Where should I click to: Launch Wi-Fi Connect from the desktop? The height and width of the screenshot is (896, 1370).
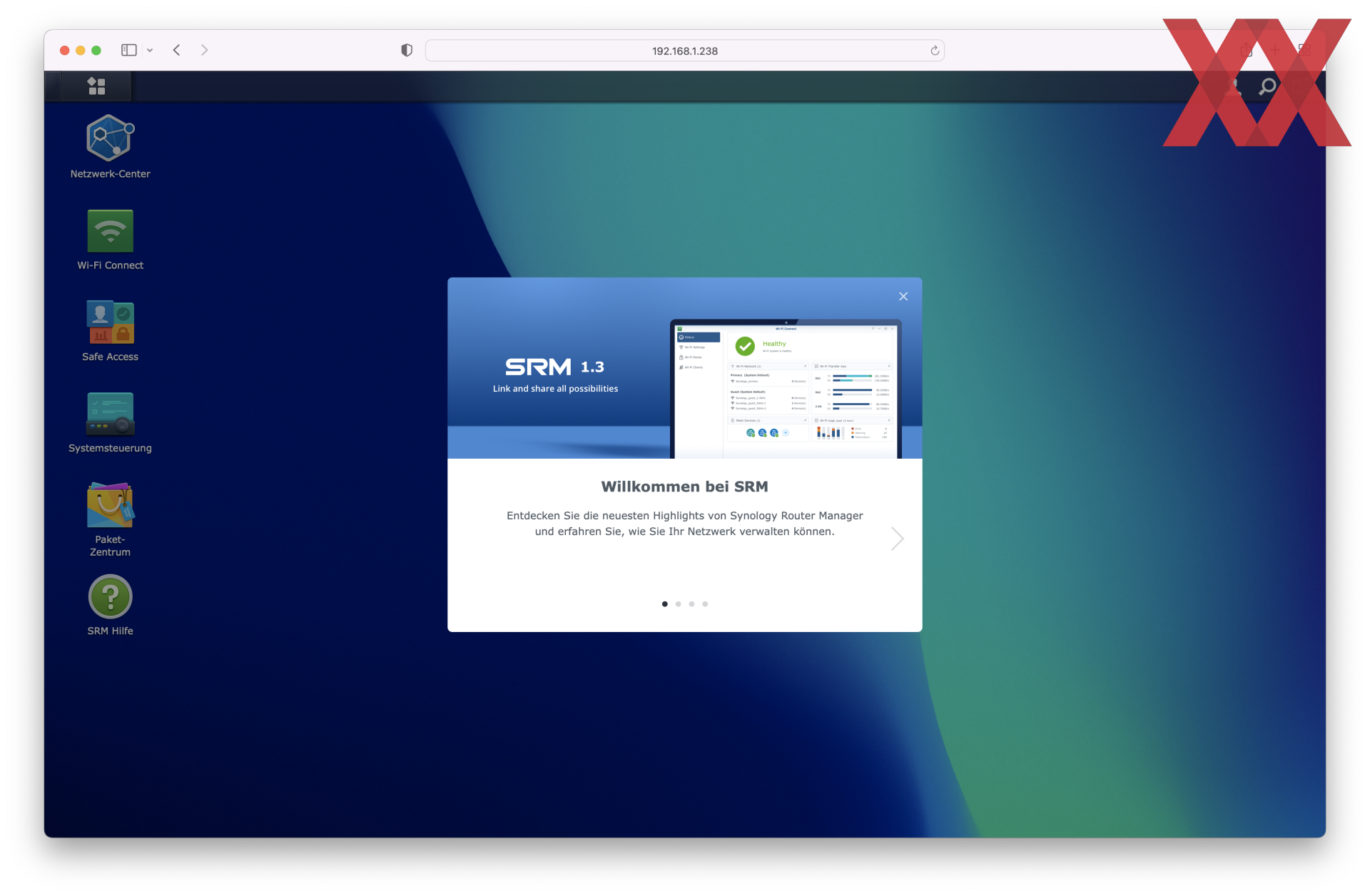[x=110, y=240]
